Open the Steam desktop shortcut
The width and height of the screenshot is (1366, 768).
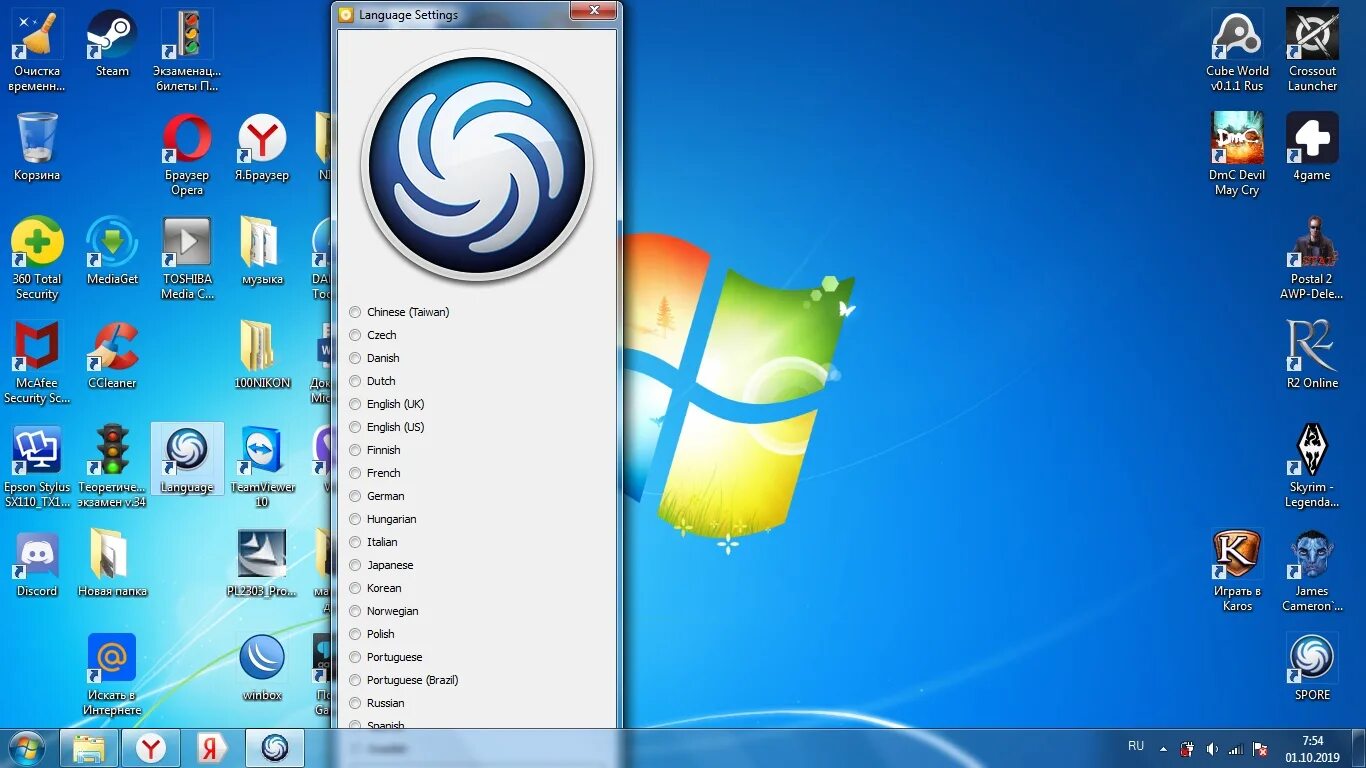112,43
